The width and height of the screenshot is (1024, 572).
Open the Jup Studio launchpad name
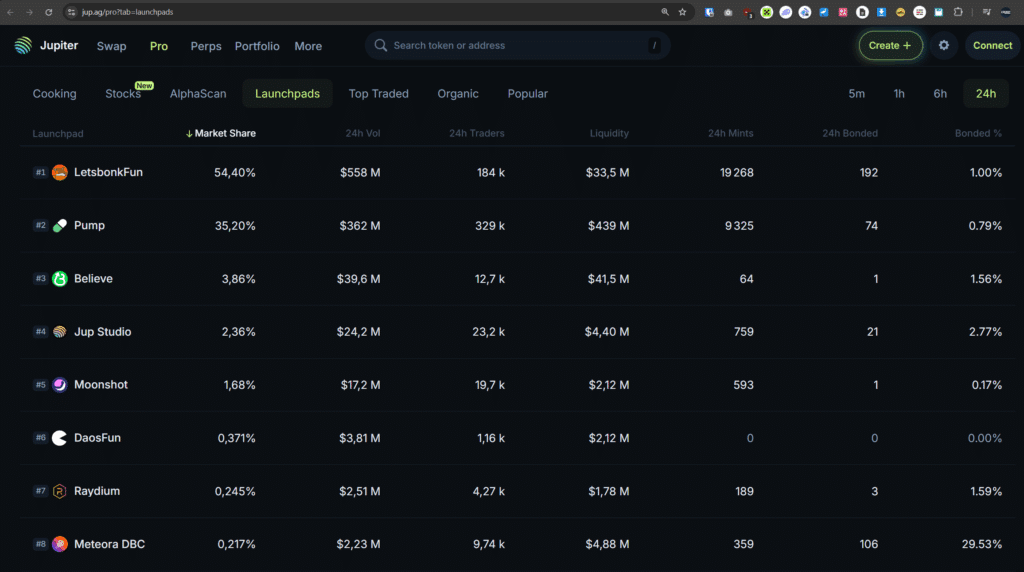pyautogui.click(x=102, y=332)
